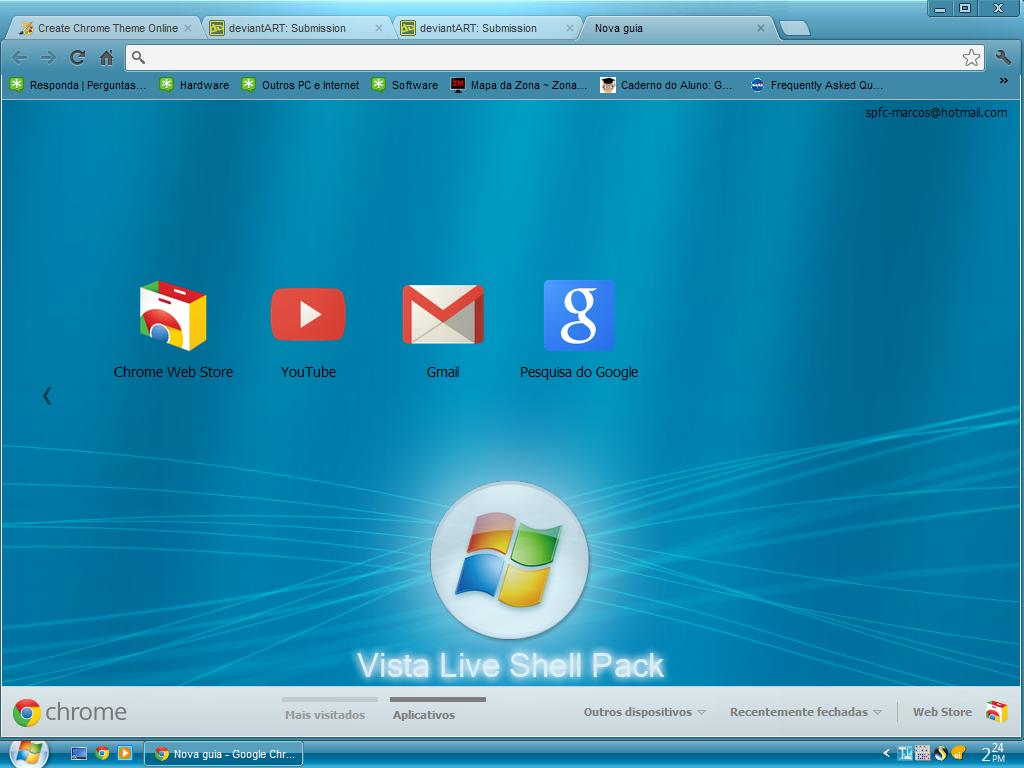Go to the home page
Viewport: 1024px width, 768px height.
click(106, 57)
